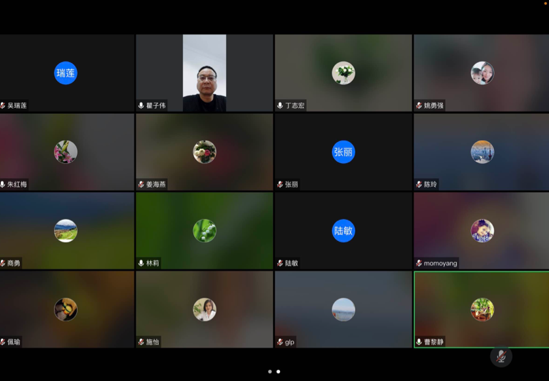Click the microphone icon in the live video tile
Image resolution: width=549 pixels, height=381 pixels.
coord(141,105)
